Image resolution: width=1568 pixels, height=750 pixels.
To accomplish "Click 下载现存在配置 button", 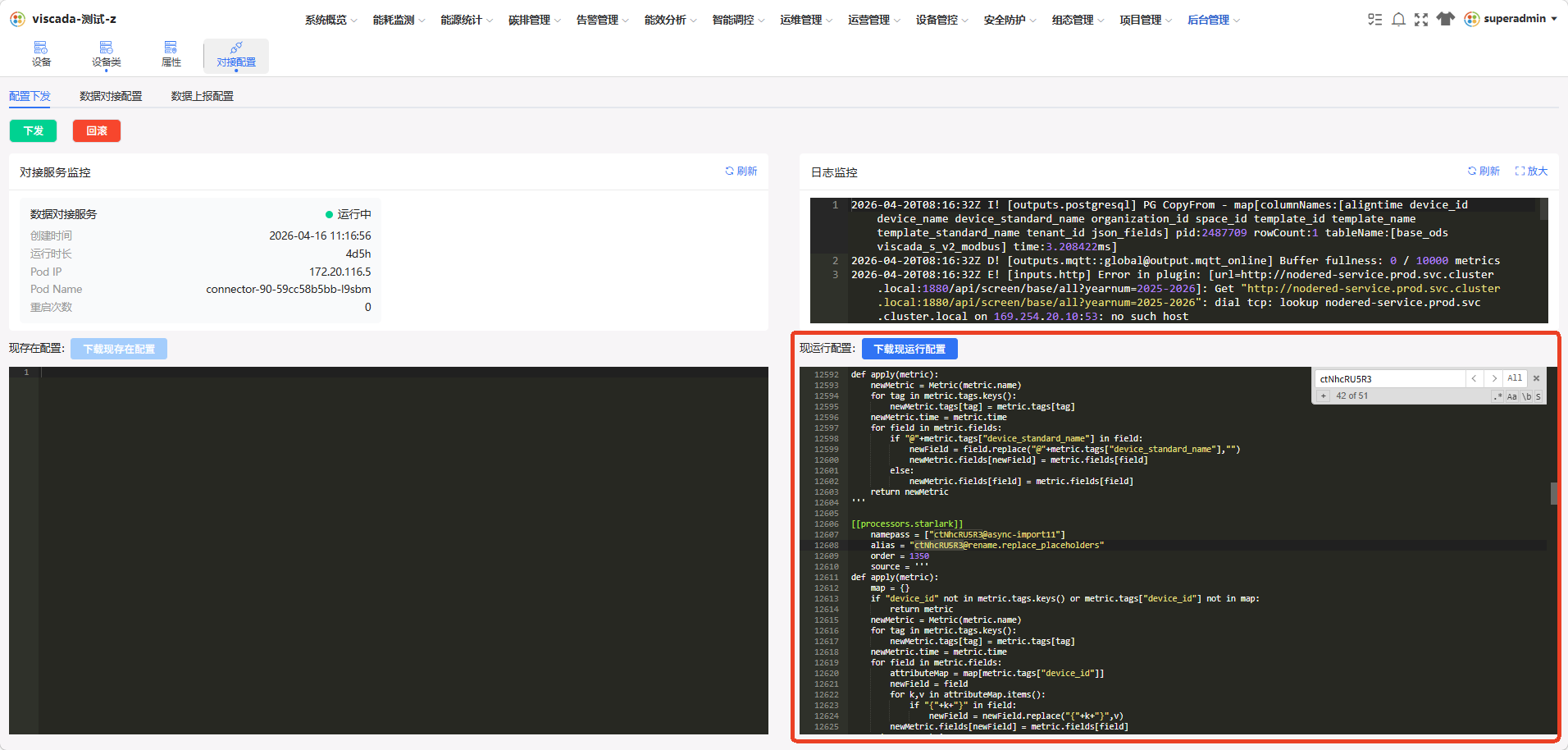I will 119,349.
